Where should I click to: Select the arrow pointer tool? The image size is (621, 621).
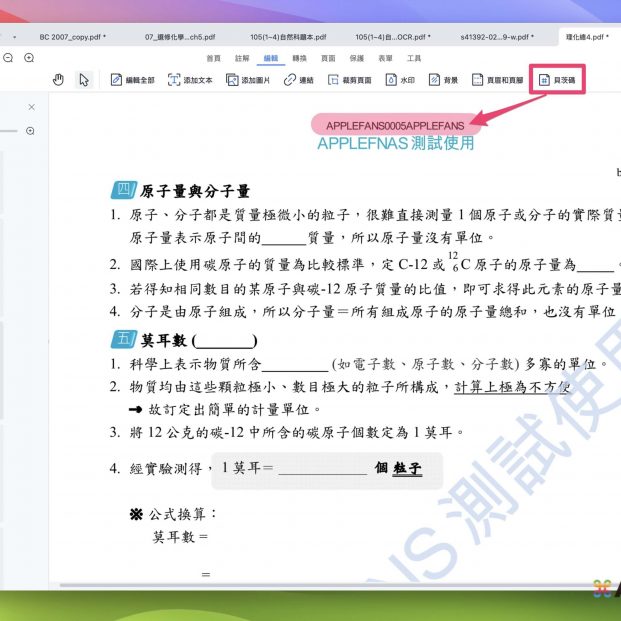[84, 80]
